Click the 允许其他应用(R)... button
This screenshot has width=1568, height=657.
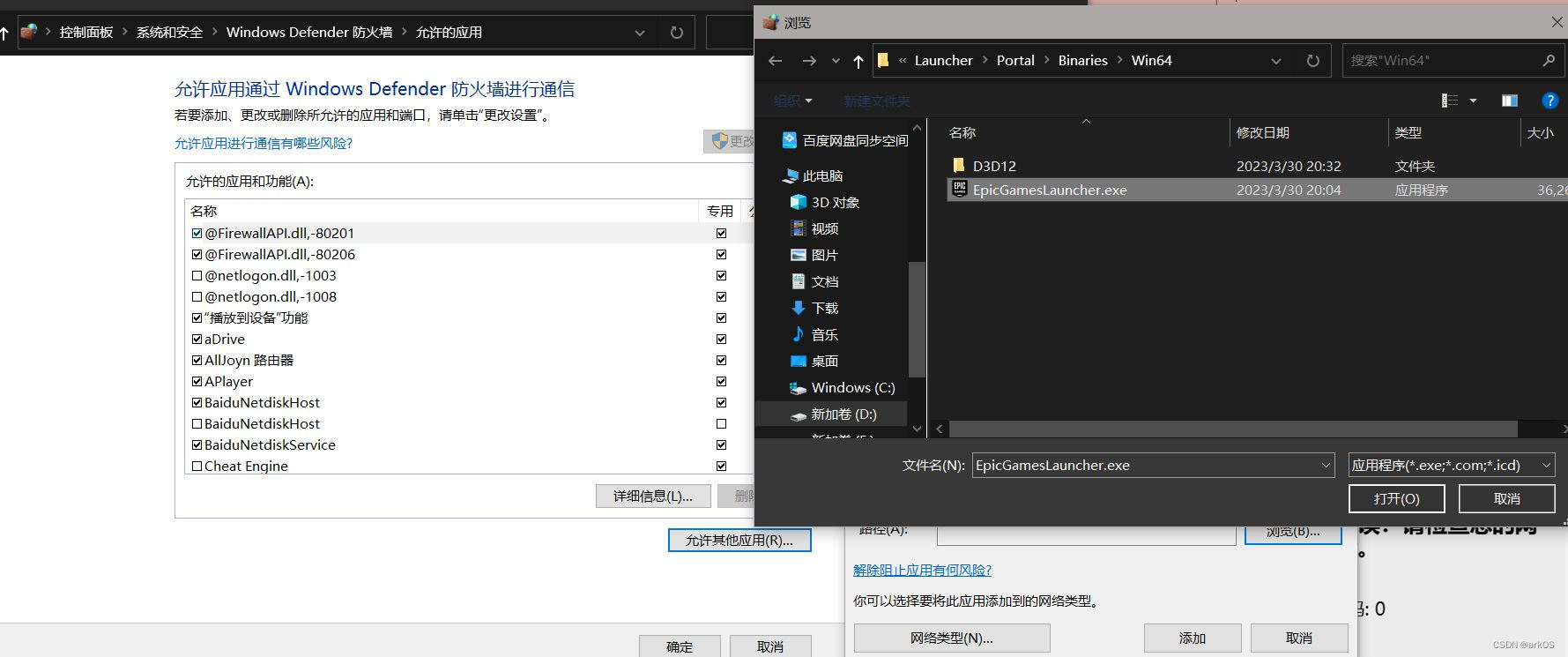(739, 540)
